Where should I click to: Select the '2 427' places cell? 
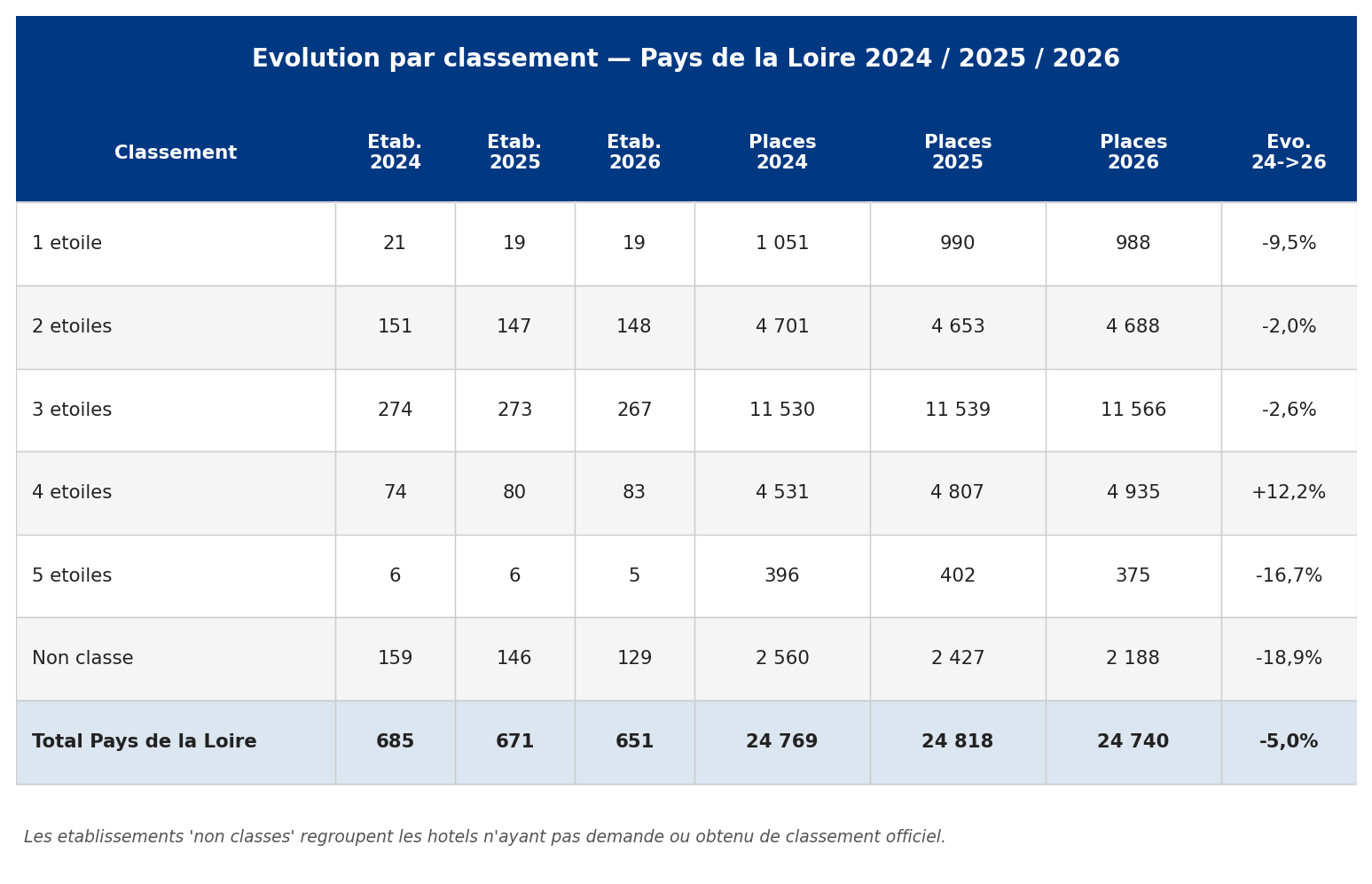(958, 659)
